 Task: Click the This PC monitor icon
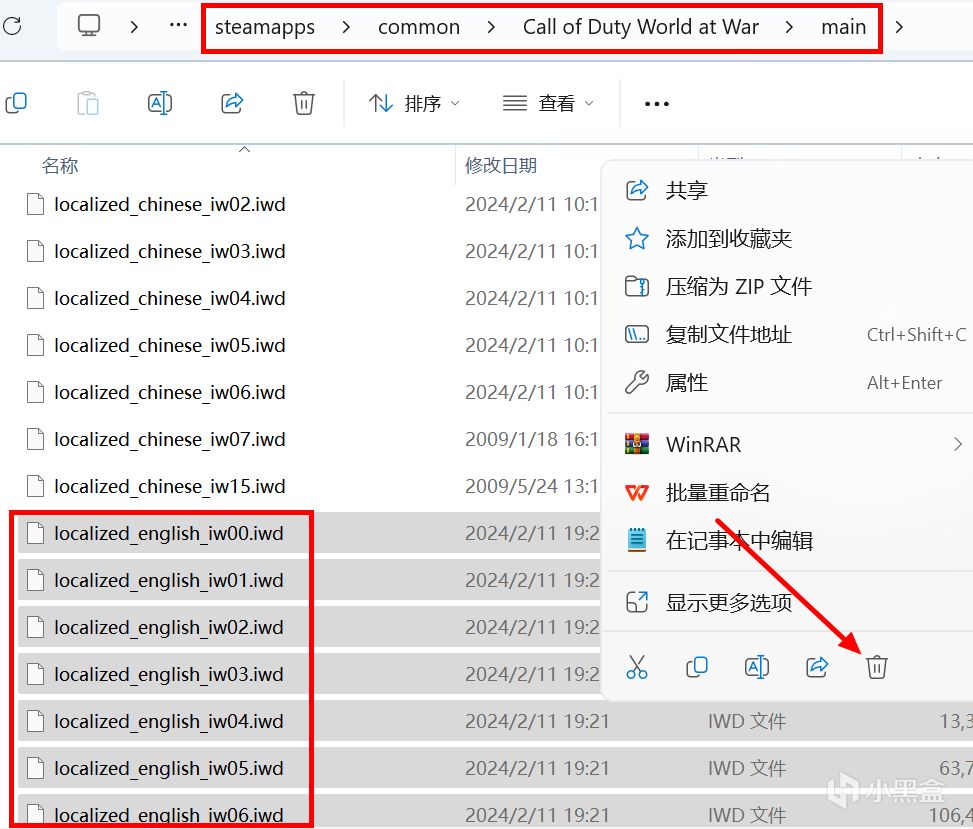tap(89, 25)
